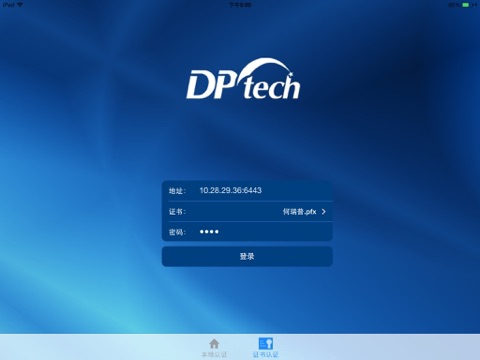Switch to the 本地认证 tab

(214, 354)
